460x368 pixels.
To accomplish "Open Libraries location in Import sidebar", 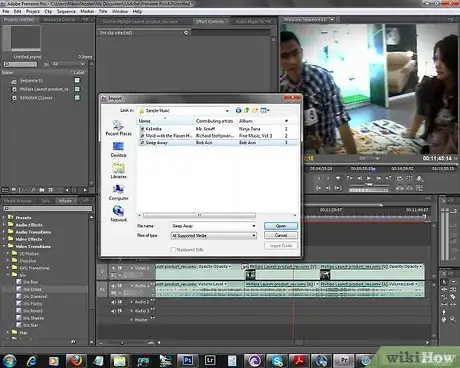I will pos(118,171).
